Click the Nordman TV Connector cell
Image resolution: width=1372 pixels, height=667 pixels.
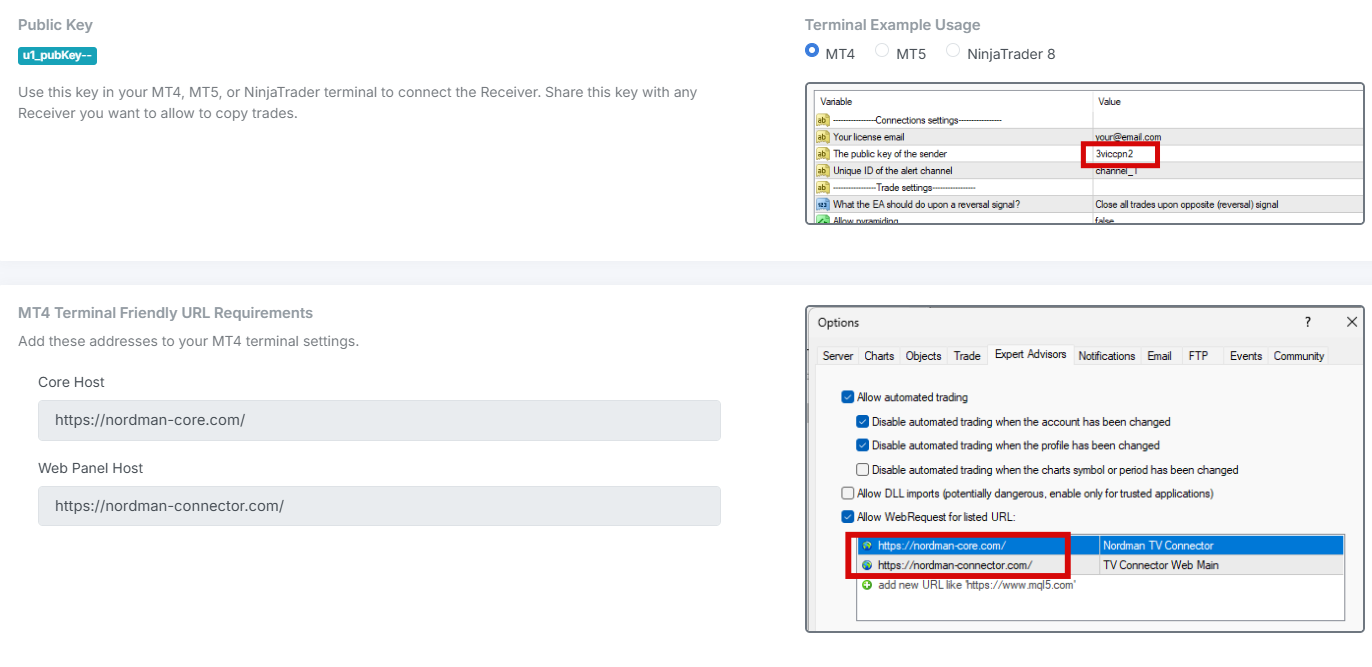[x=1221, y=546]
